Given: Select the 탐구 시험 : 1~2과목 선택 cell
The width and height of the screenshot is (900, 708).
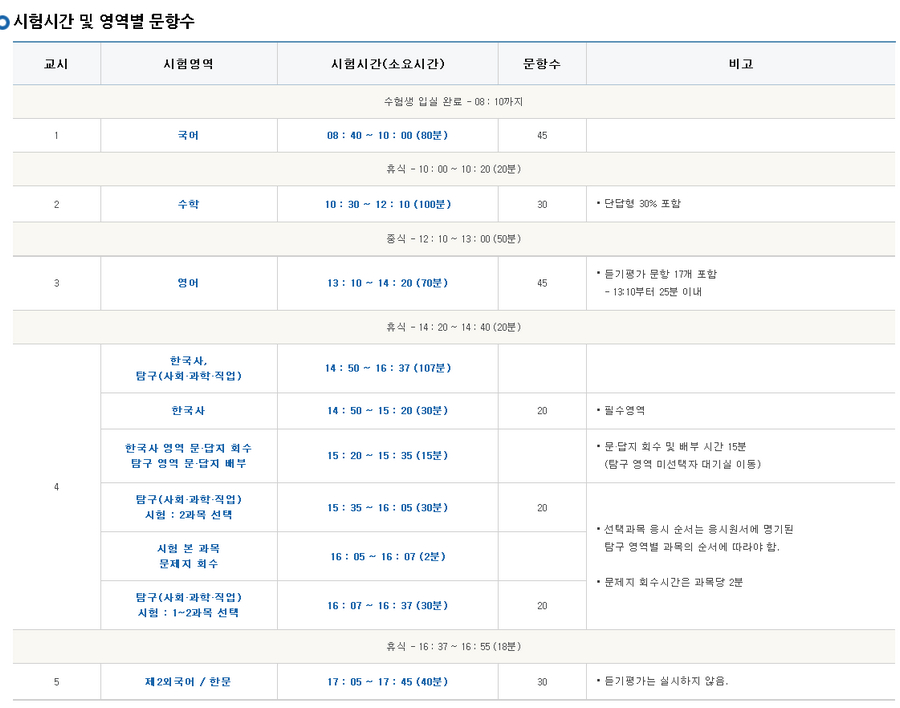Looking at the screenshot, I should pyautogui.click(x=188, y=605).
